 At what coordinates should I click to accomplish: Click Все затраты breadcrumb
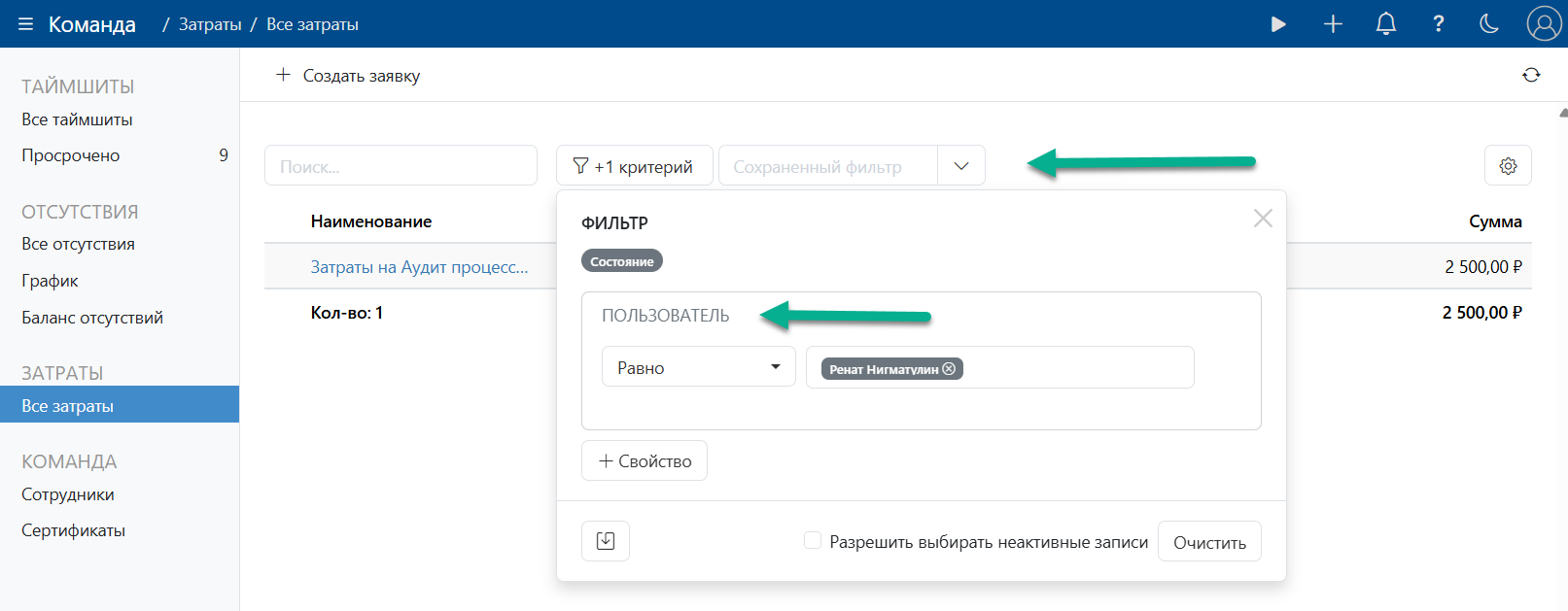[x=312, y=24]
